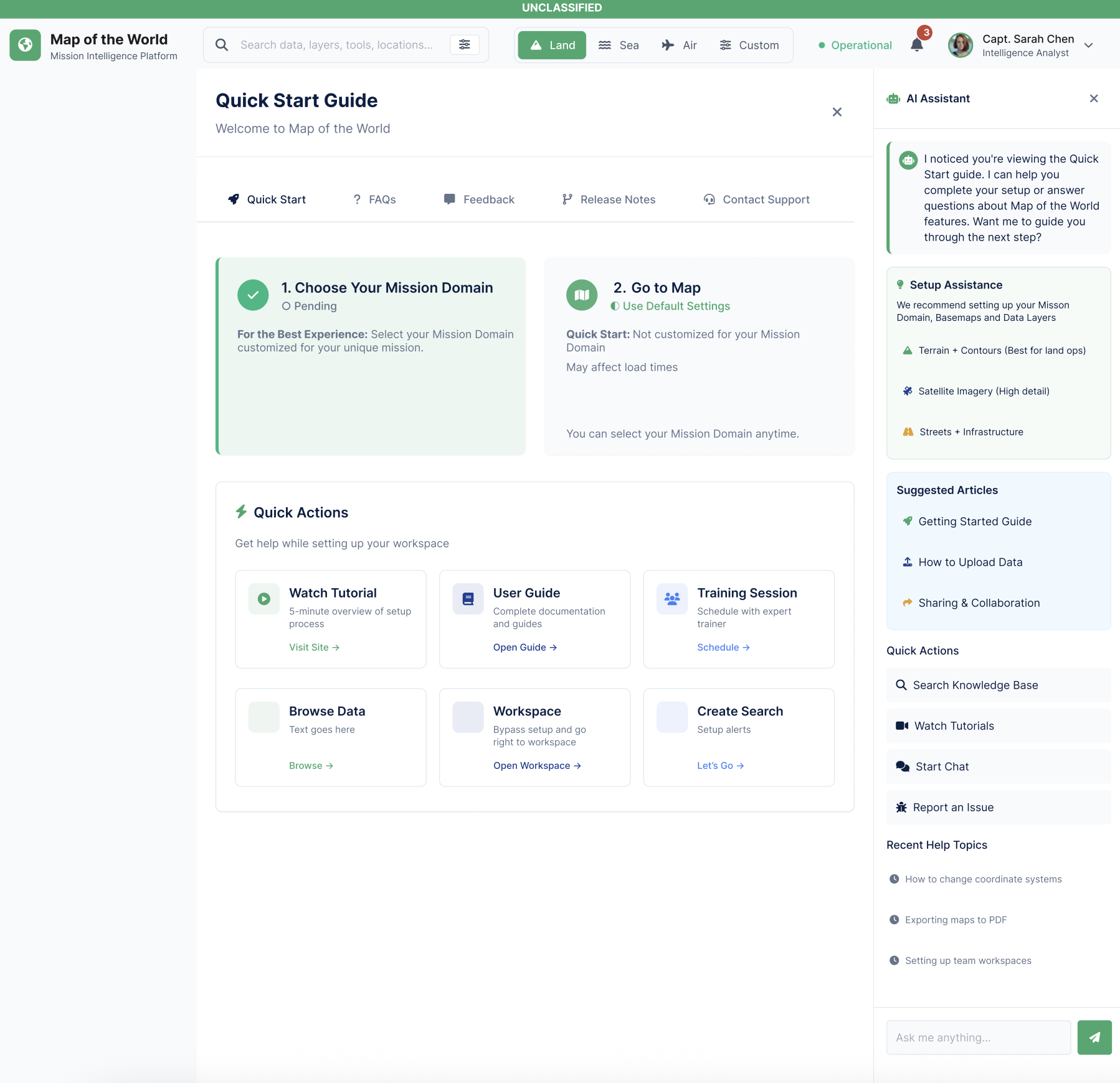Image resolution: width=1120 pixels, height=1083 pixels.
Task: Click the Training Session people icon
Action: coord(672,599)
